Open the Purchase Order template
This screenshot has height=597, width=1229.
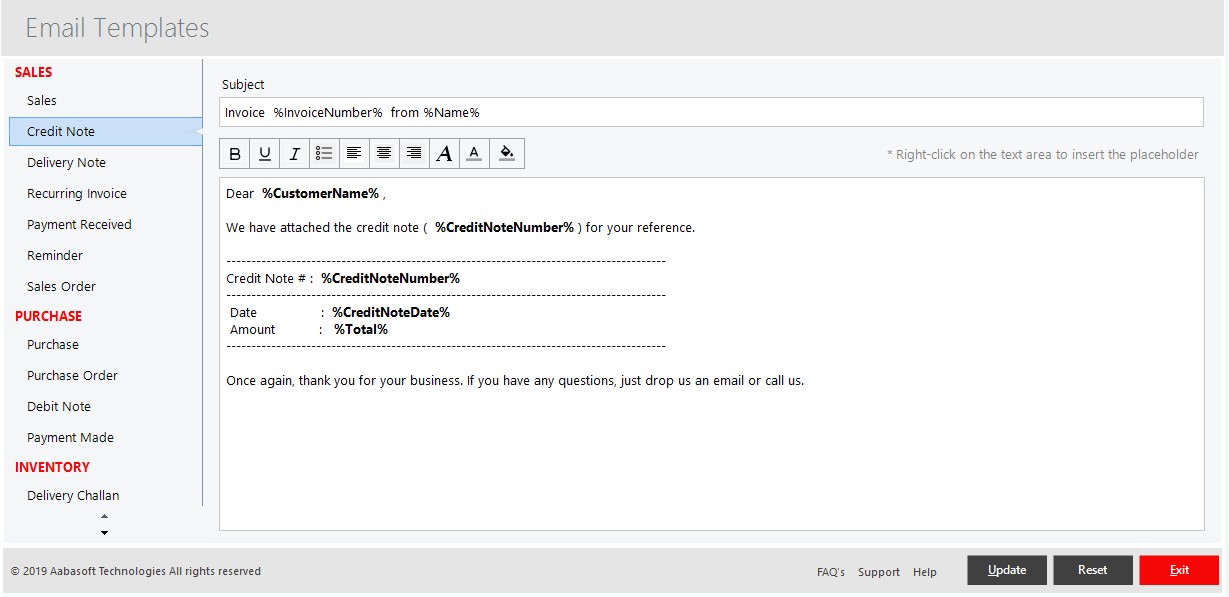click(x=72, y=375)
